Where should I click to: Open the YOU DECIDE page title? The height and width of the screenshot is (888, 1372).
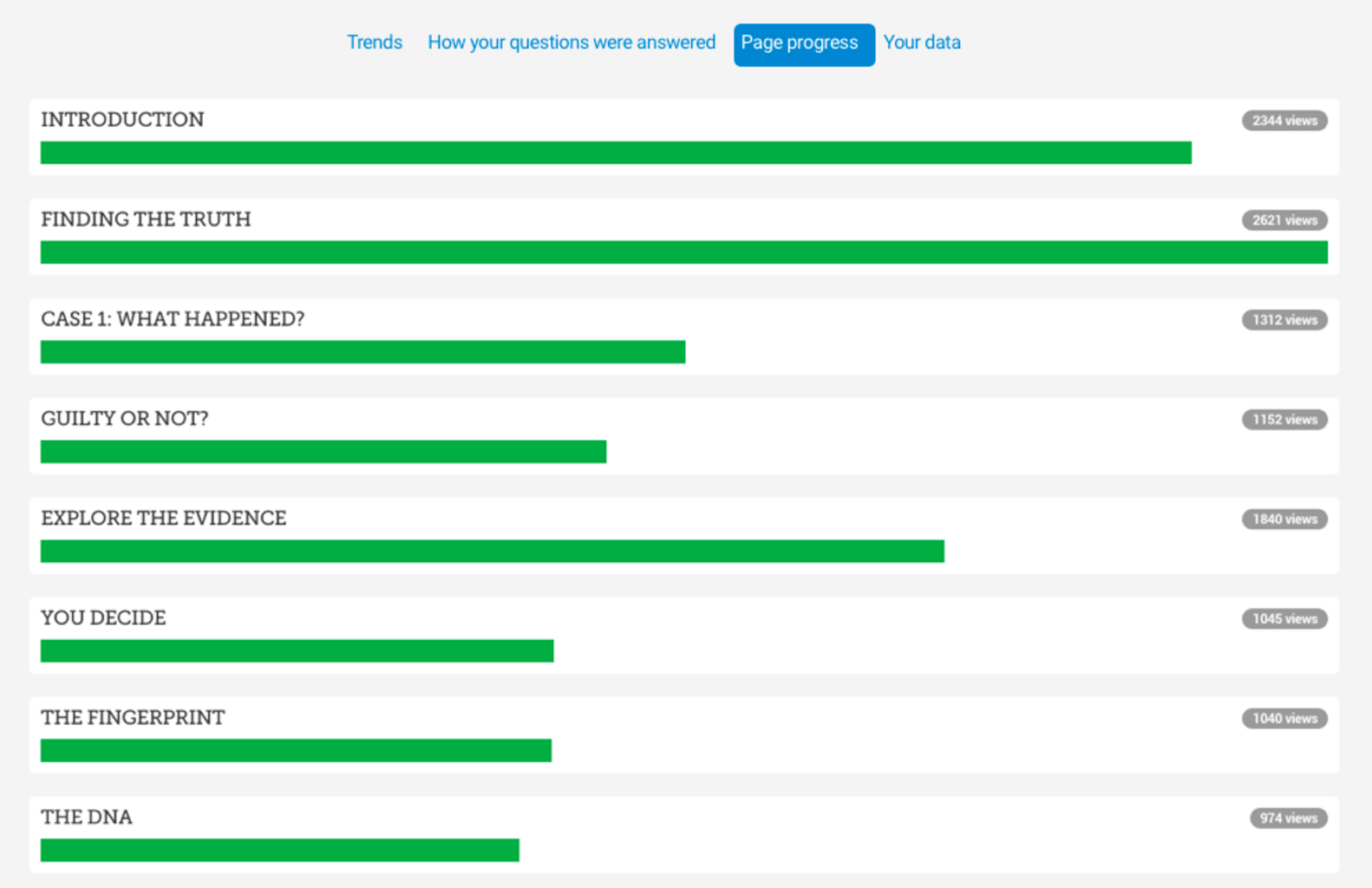[x=103, y=618]
